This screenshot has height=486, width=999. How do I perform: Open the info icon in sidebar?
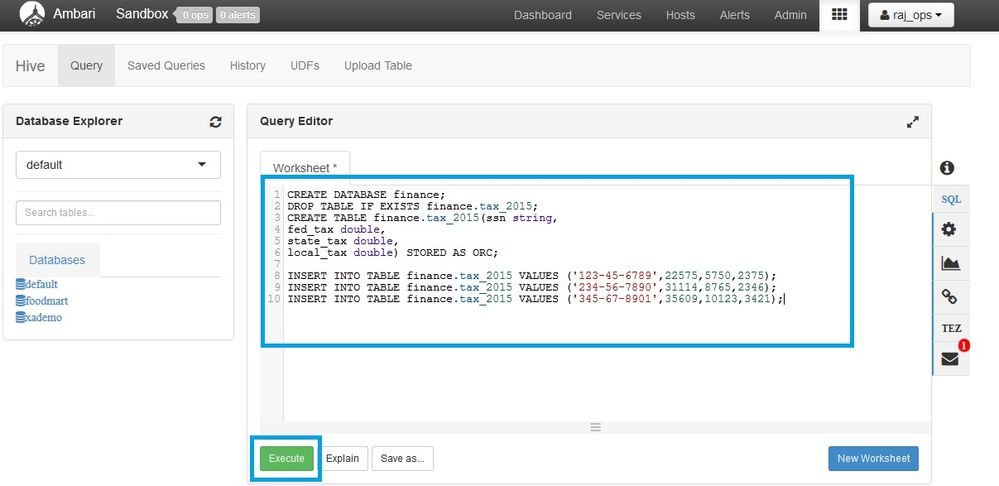[947, 168]
